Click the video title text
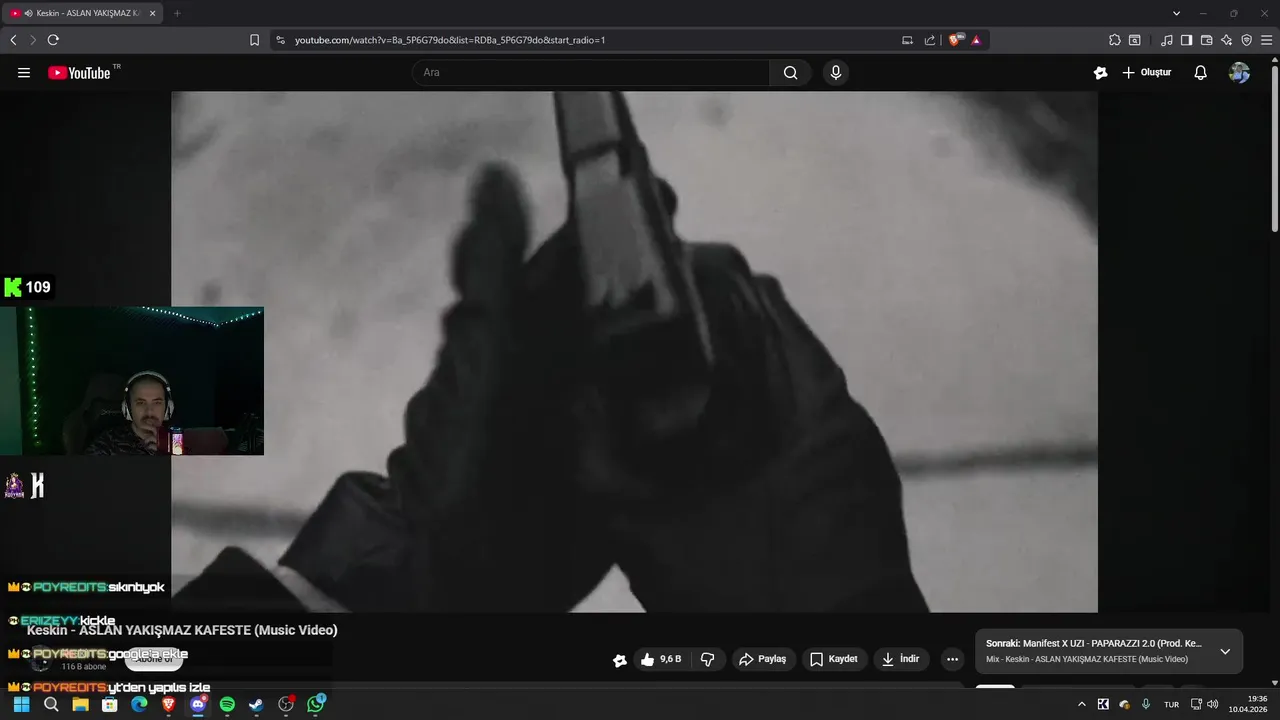 (x=182, y=630)
